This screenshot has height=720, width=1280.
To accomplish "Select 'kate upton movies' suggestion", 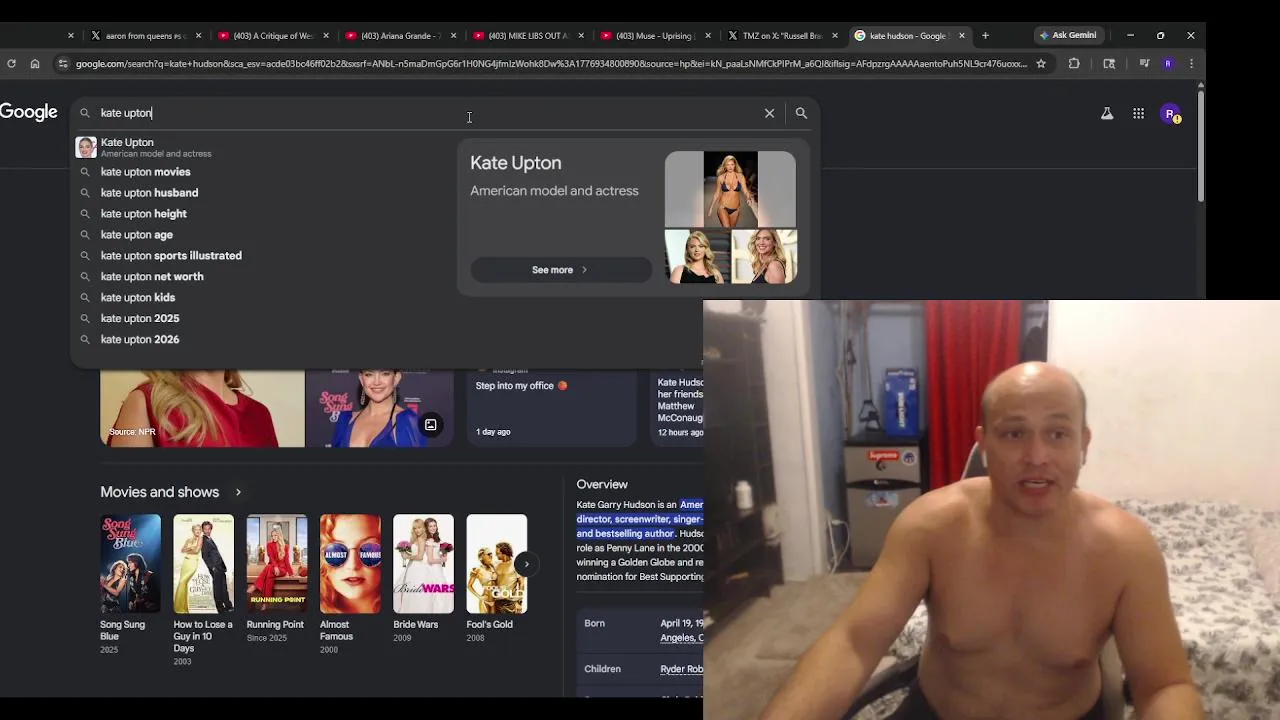I will 262,172.
